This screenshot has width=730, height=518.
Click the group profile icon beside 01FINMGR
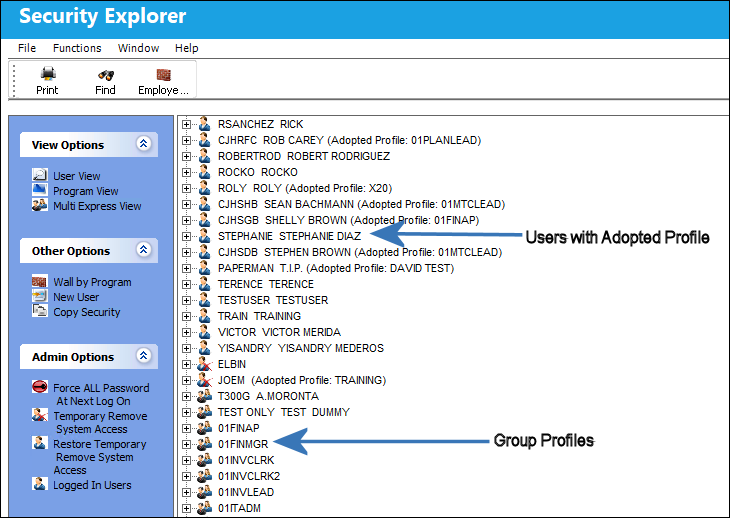click(204, 444)
